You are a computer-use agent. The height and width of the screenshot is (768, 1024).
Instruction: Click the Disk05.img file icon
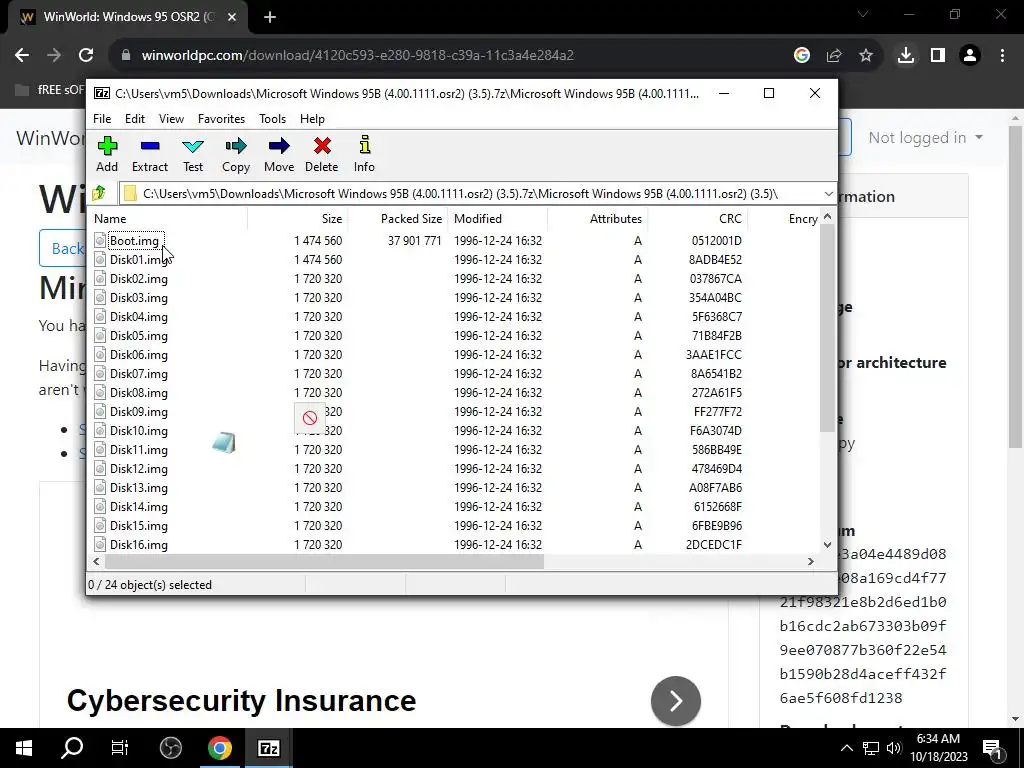[x=100, y=336]
